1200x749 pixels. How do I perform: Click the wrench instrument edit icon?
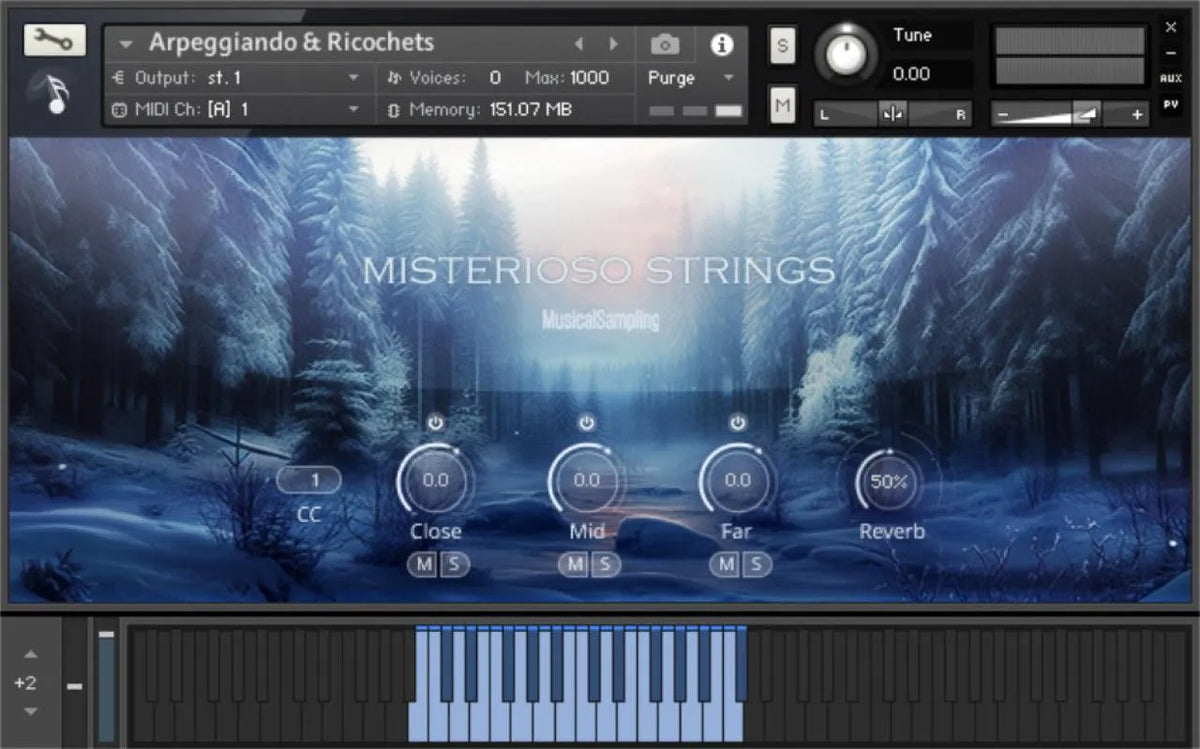click(57, 41)
